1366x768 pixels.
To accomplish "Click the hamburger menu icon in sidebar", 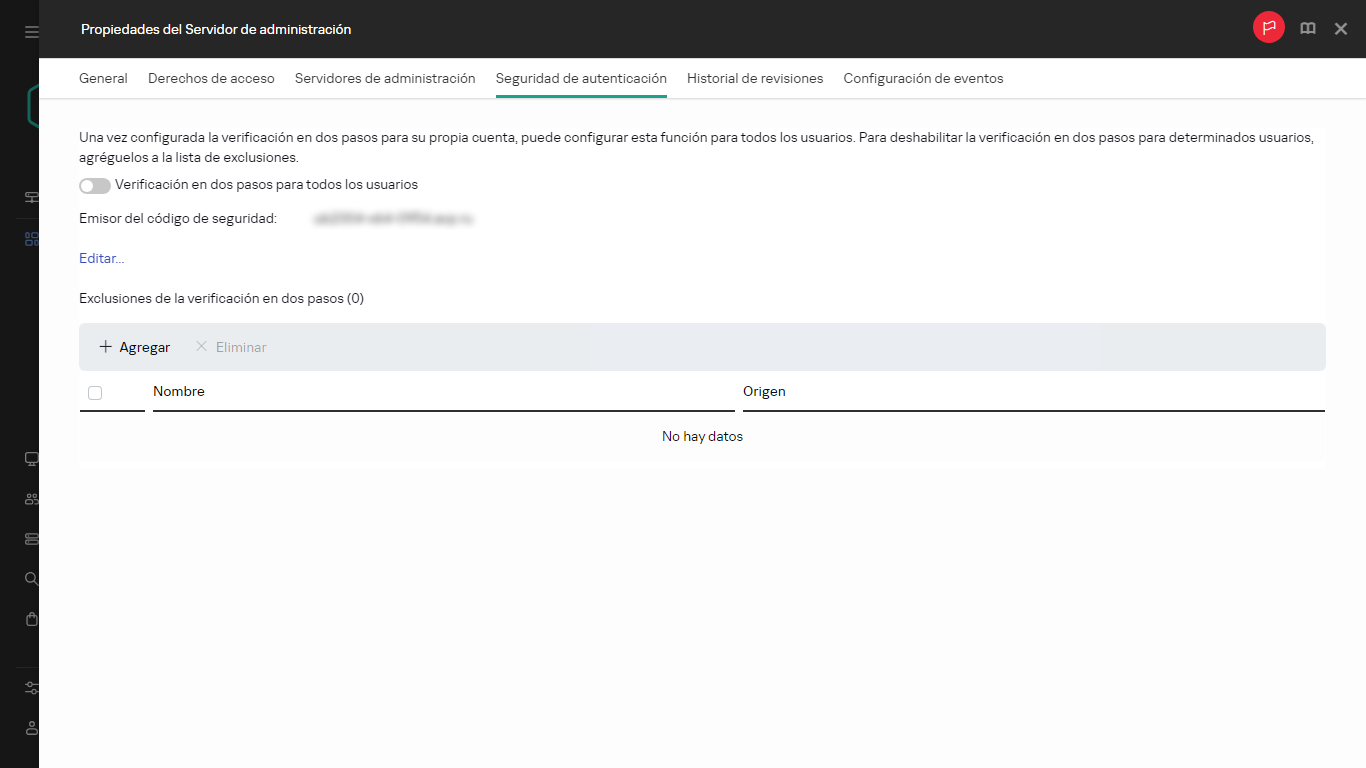I will (31, 32).
